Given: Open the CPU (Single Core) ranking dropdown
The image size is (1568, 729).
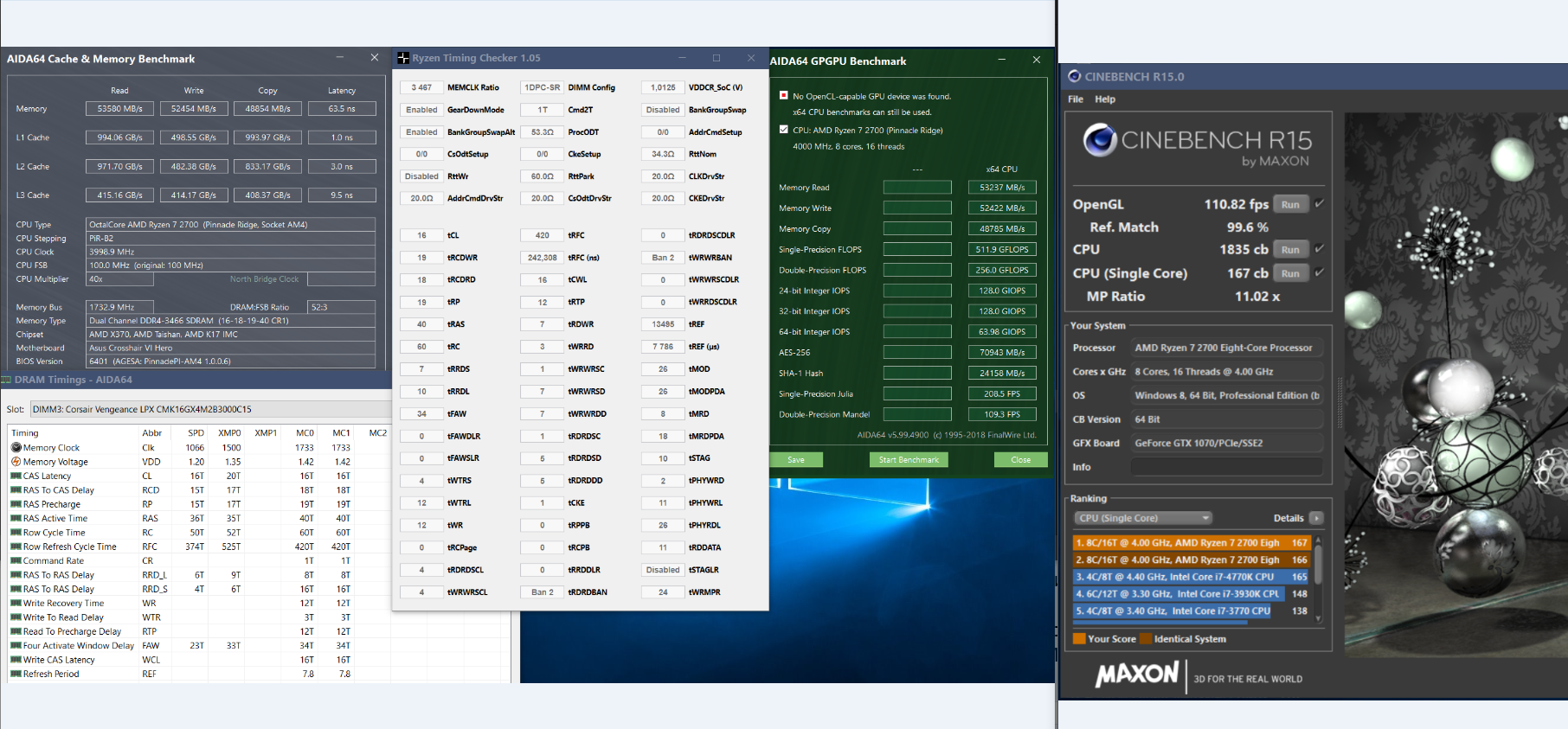Looking at the screenshot, I should point(1142,518).
